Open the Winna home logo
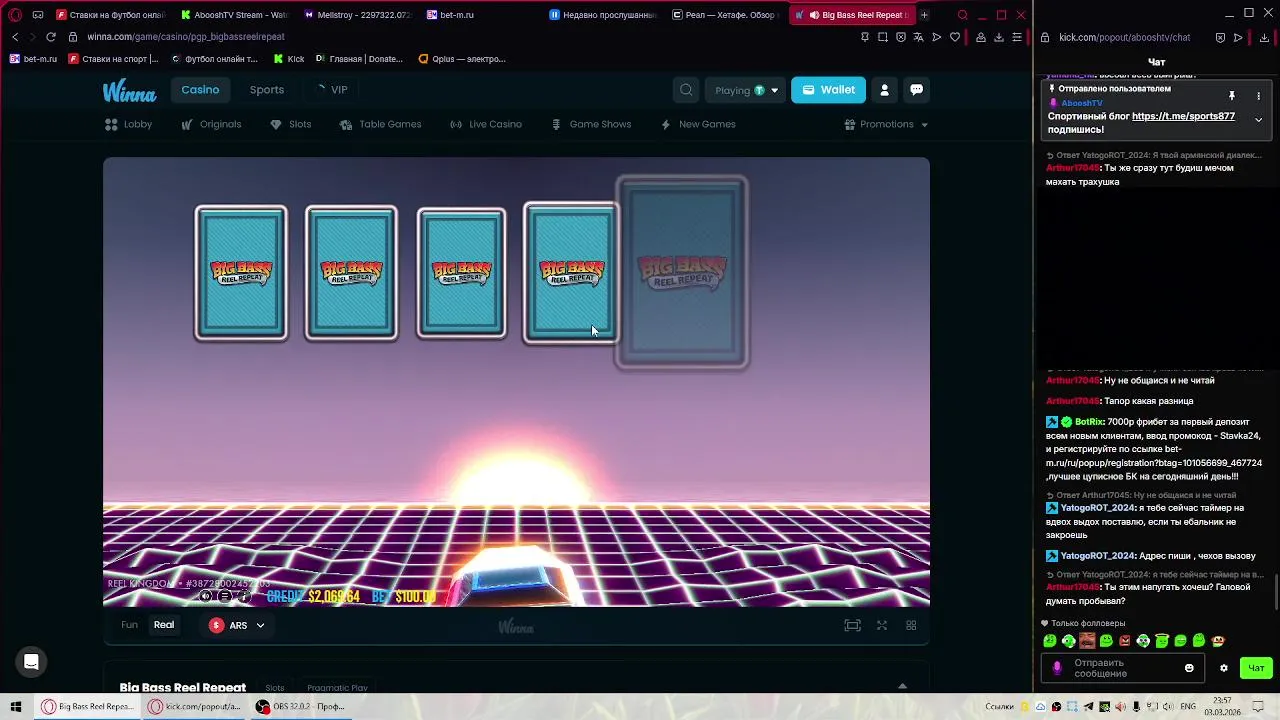 coord(129,91)
